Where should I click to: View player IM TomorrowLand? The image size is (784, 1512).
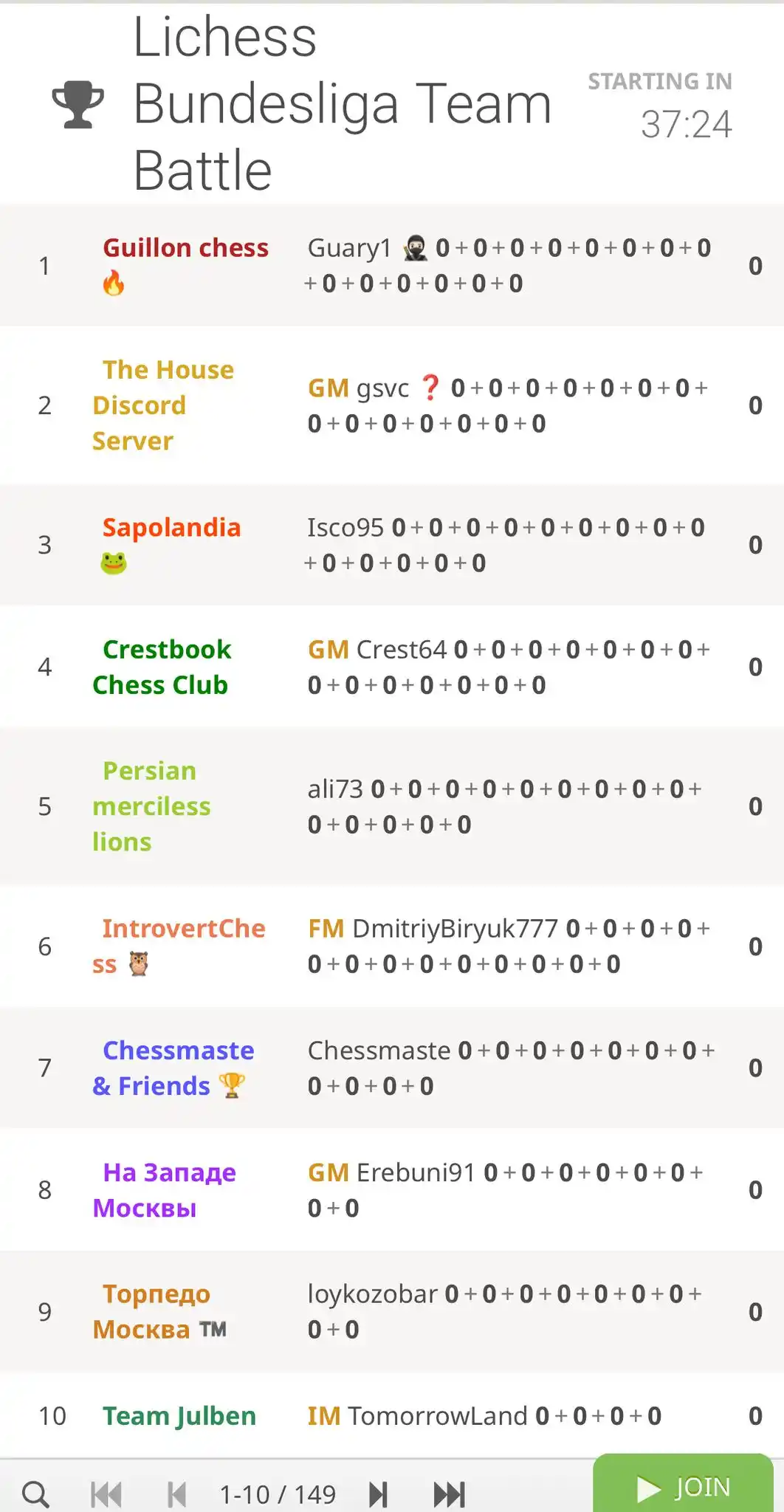tap(417, 1415)
